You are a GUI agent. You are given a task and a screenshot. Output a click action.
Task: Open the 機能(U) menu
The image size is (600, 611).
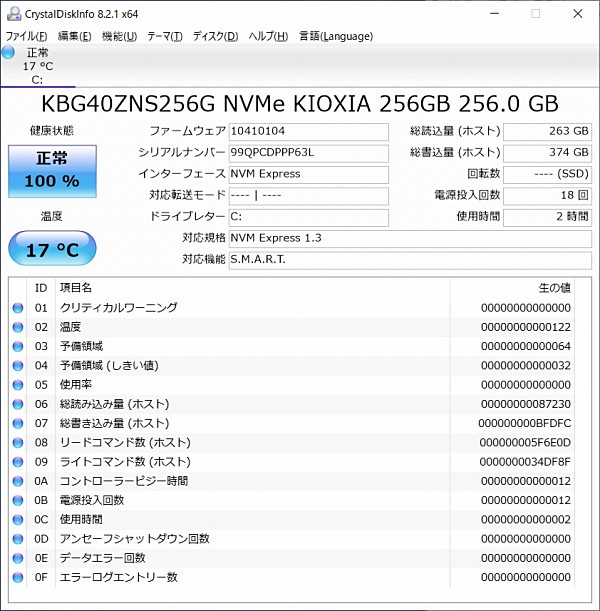pos(119,36)
